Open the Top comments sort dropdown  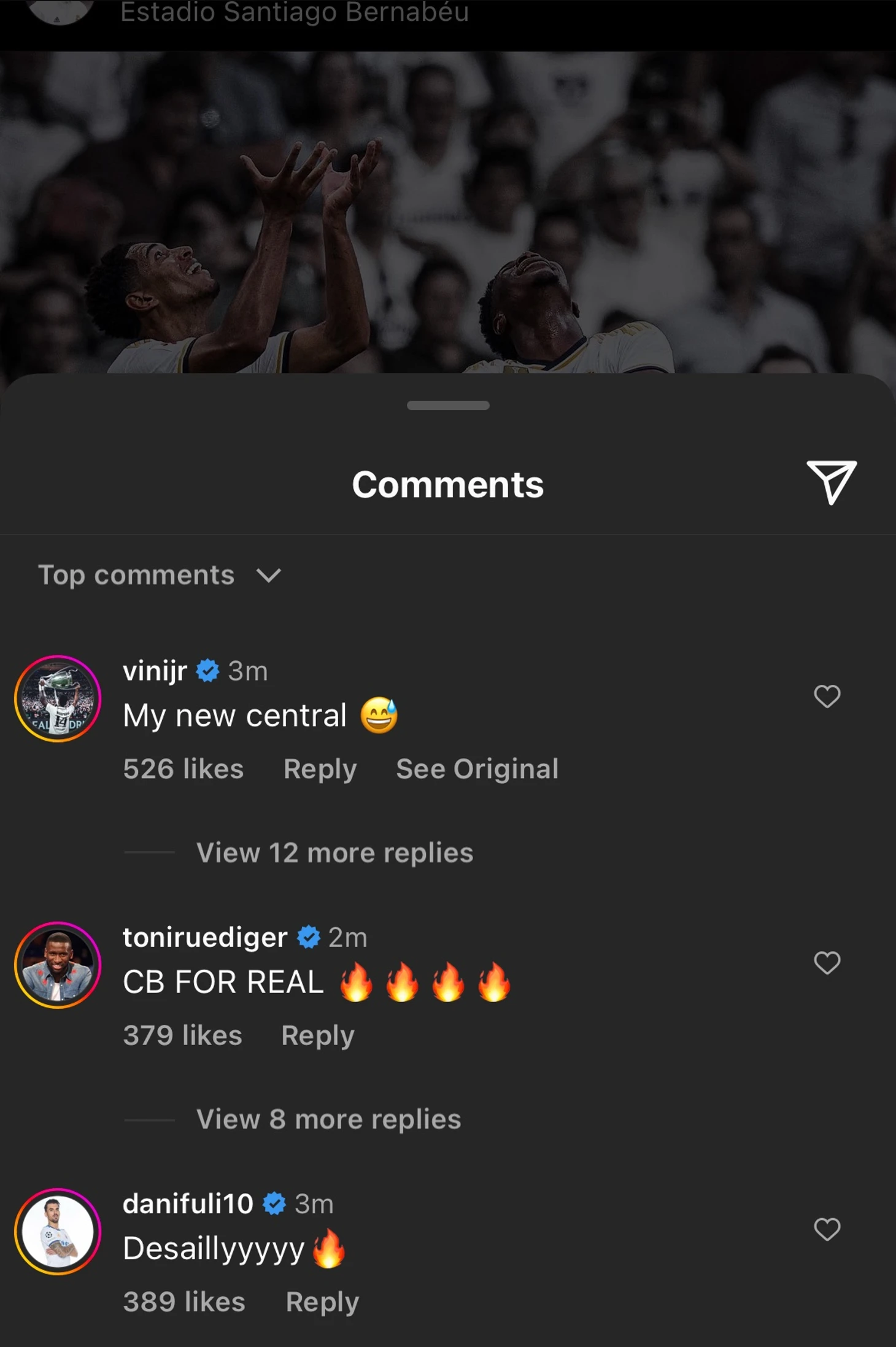pyautogui.click(x=160, y=575)
